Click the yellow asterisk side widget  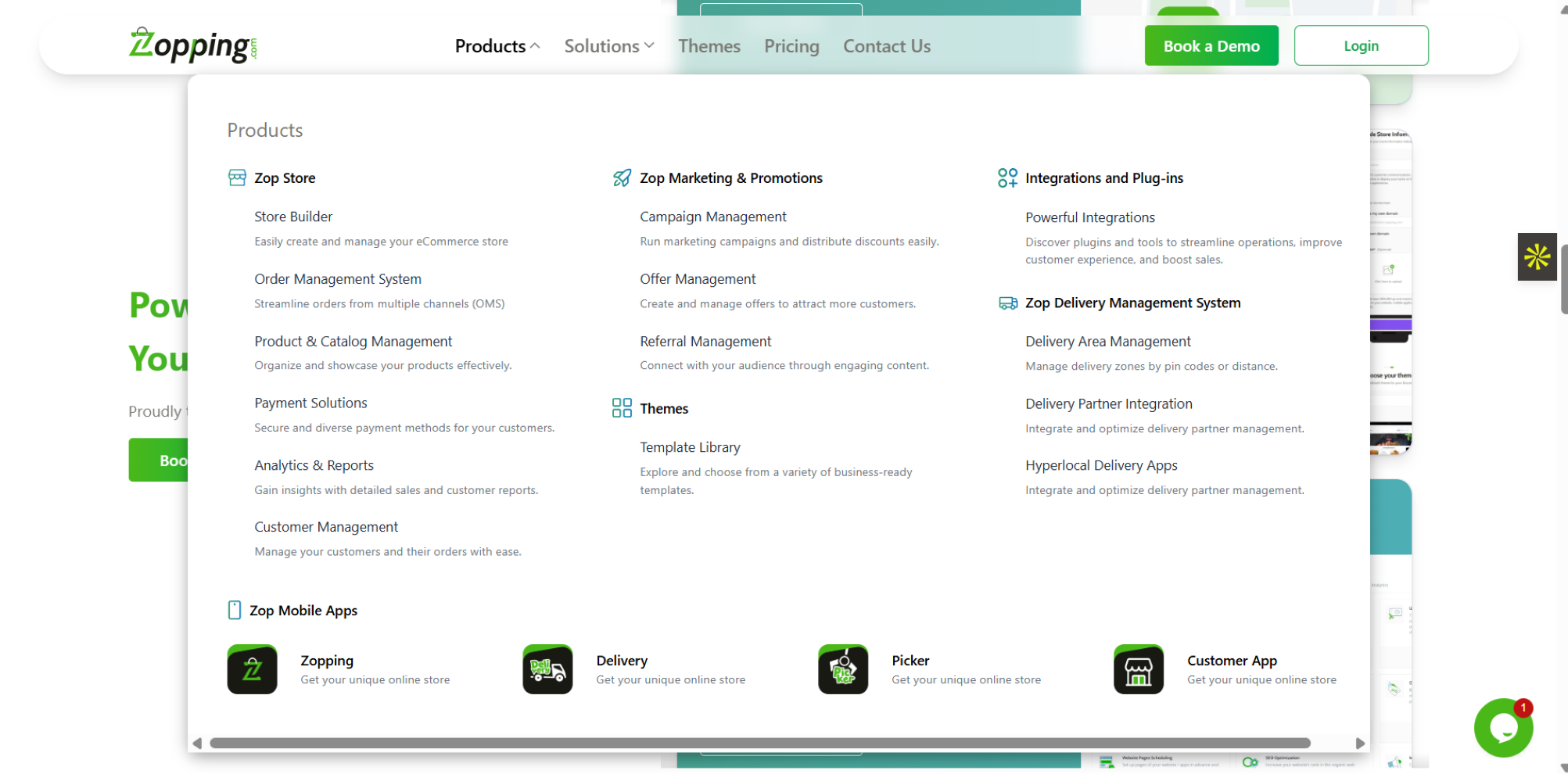pos(1536,256)
